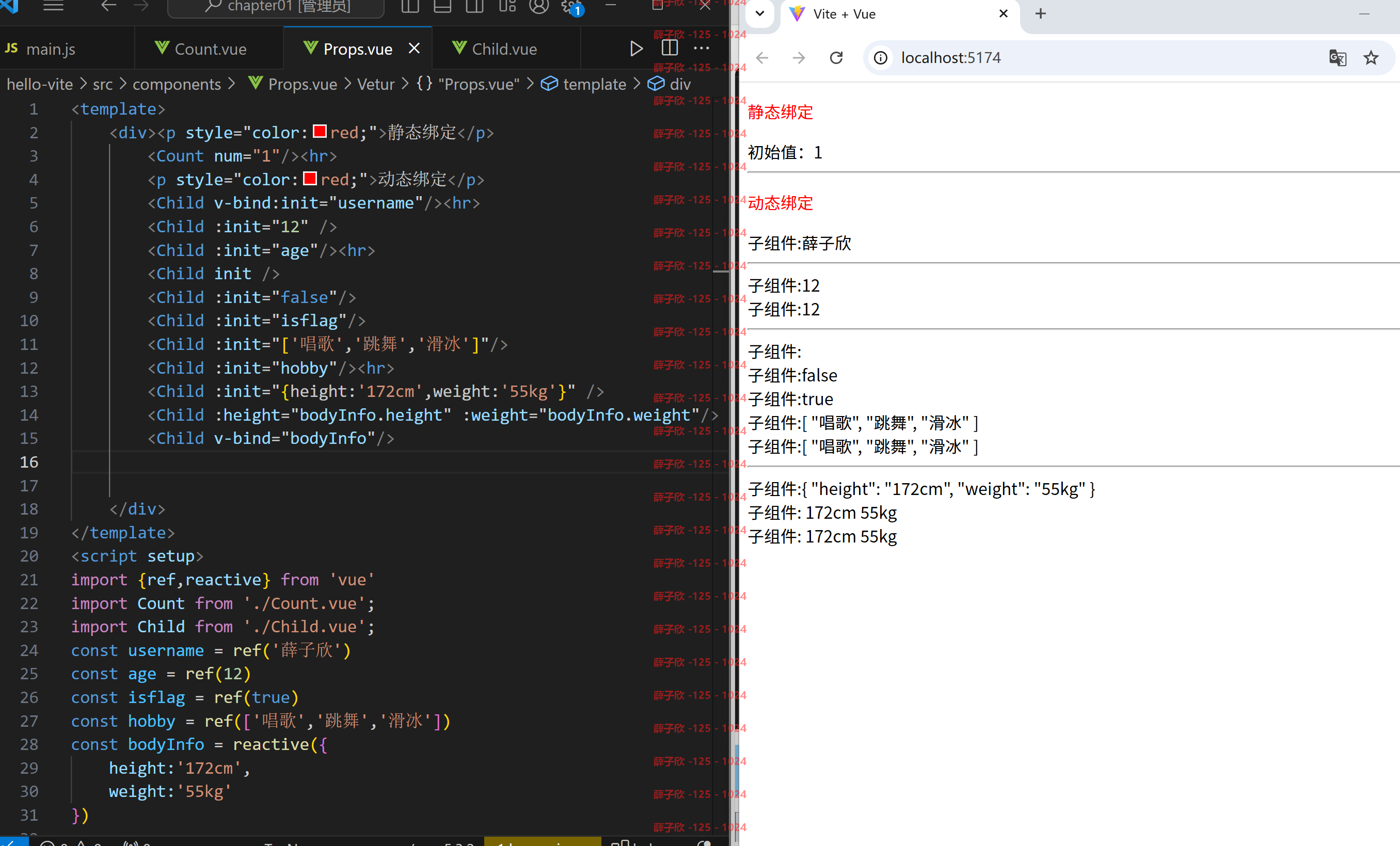The height and width of the screenshot is (846, 1400).
Task: Open the customize layout icon
Action: (x=507, y=6)
